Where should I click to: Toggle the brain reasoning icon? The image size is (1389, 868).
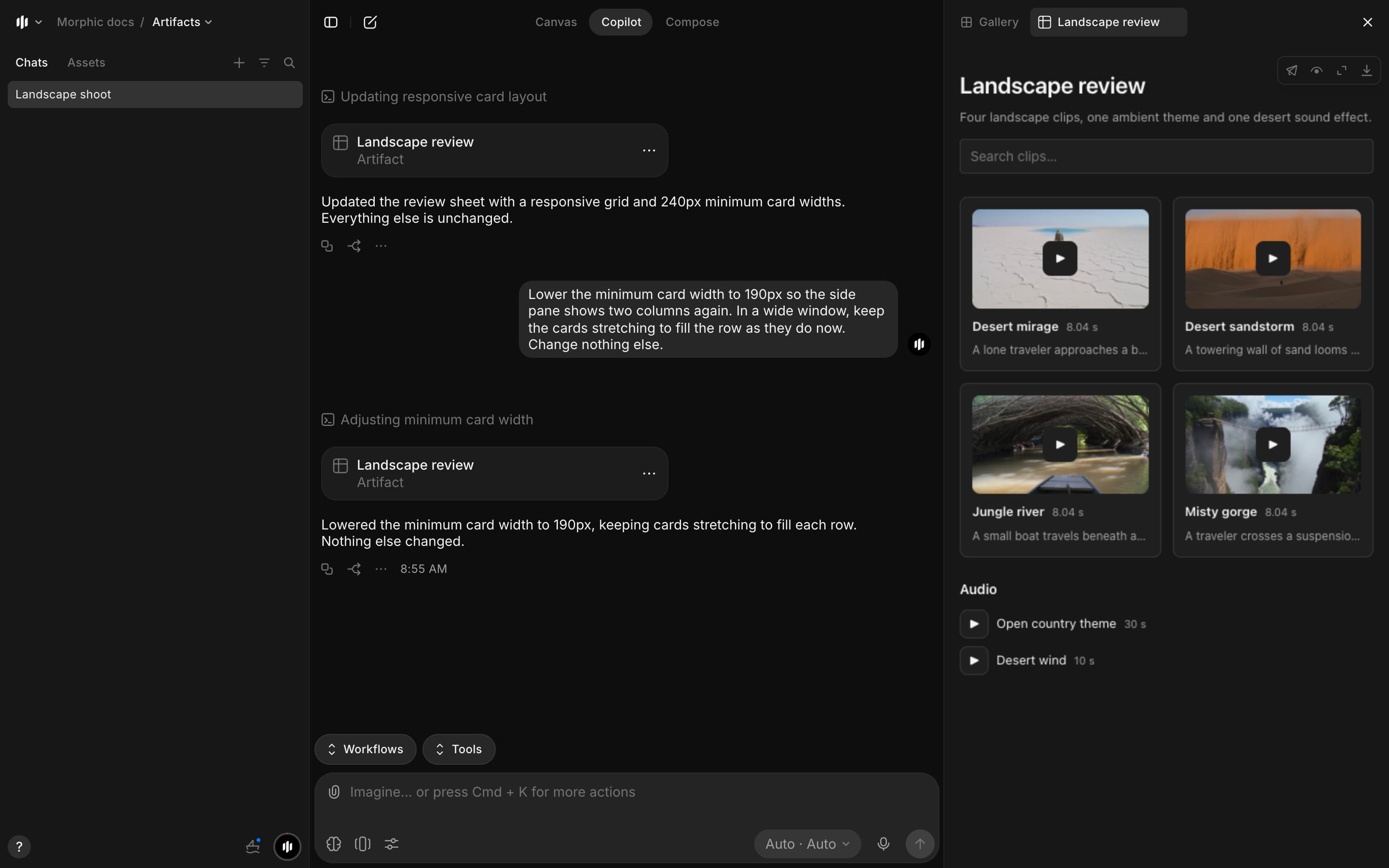tap(333, 844)
